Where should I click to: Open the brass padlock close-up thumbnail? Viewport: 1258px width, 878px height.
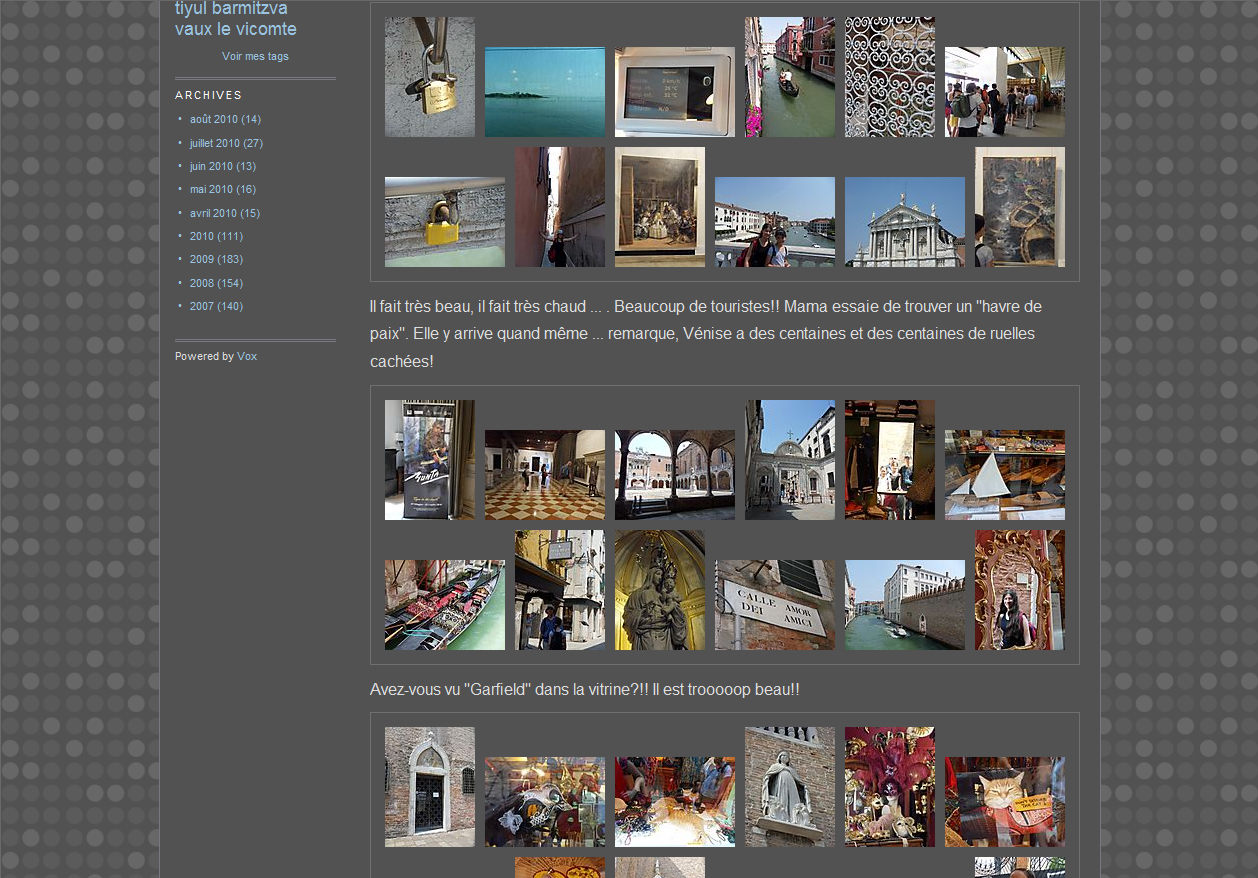pos(430,77)
